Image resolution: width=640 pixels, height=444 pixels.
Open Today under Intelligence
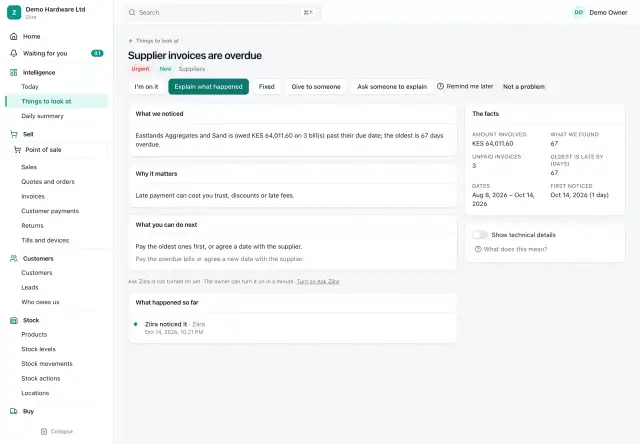(30, 87)
